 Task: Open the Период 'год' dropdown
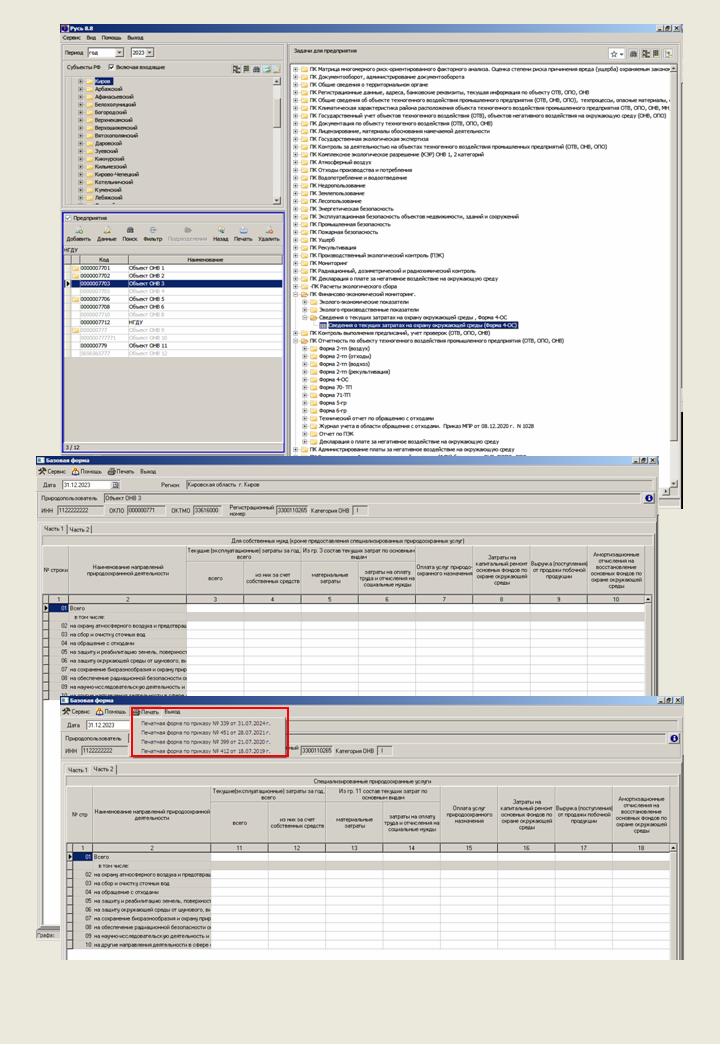click(119, 50)
